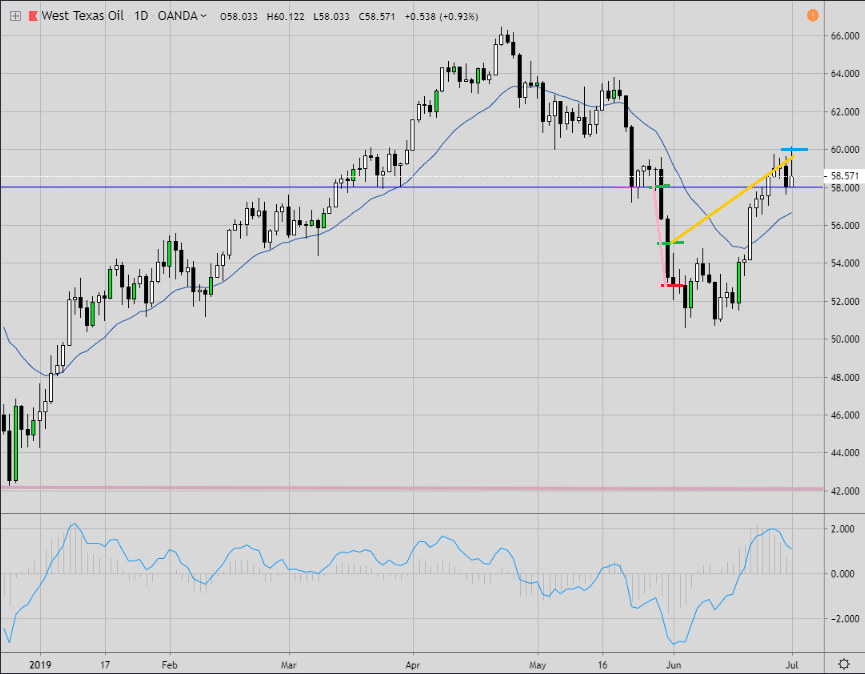Click the +0.538 (+0.93%) change value
The height and width of the screenshot is (674, 865).
(441, 17)
